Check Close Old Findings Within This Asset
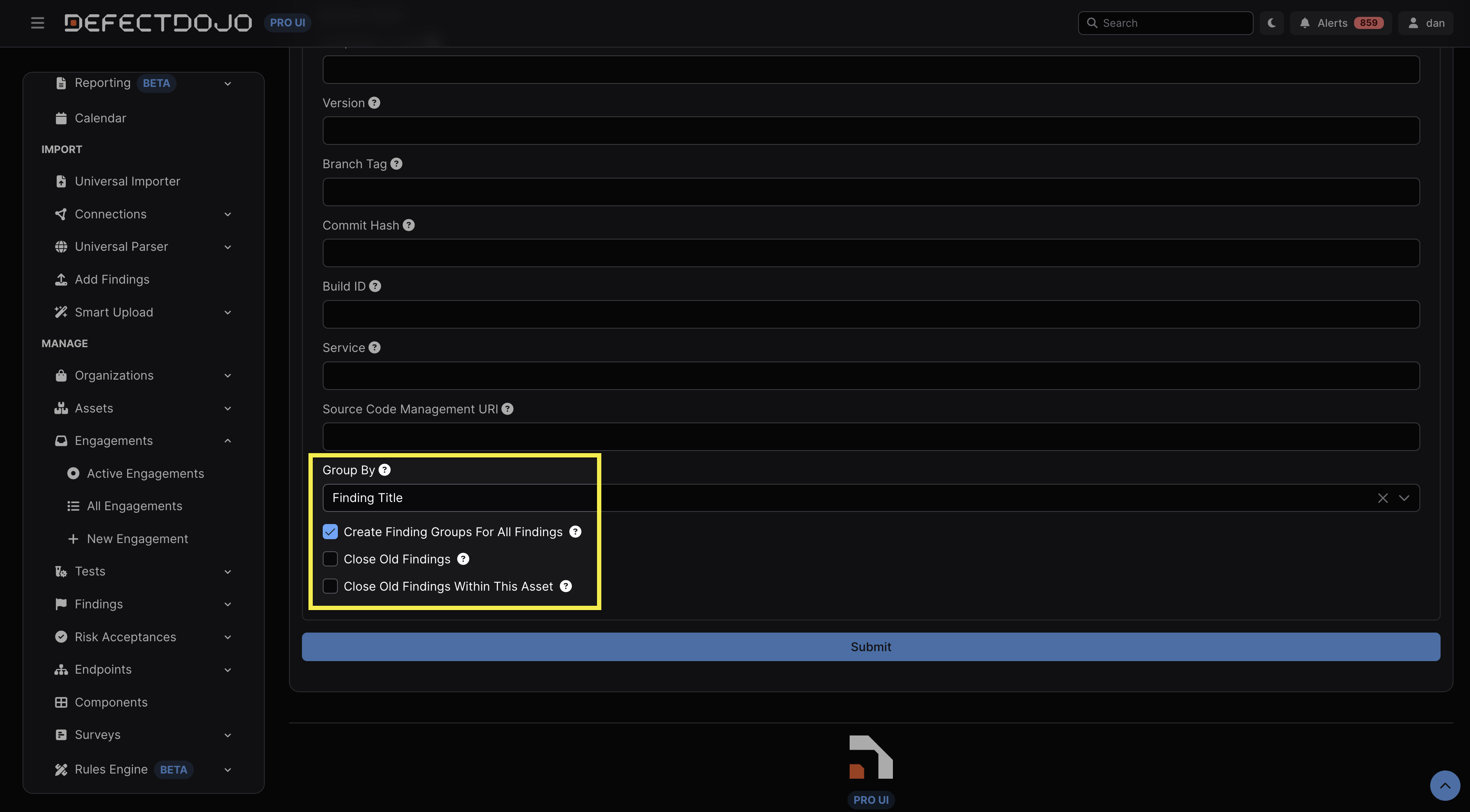The image size is (1470, 812). (330, 586)
